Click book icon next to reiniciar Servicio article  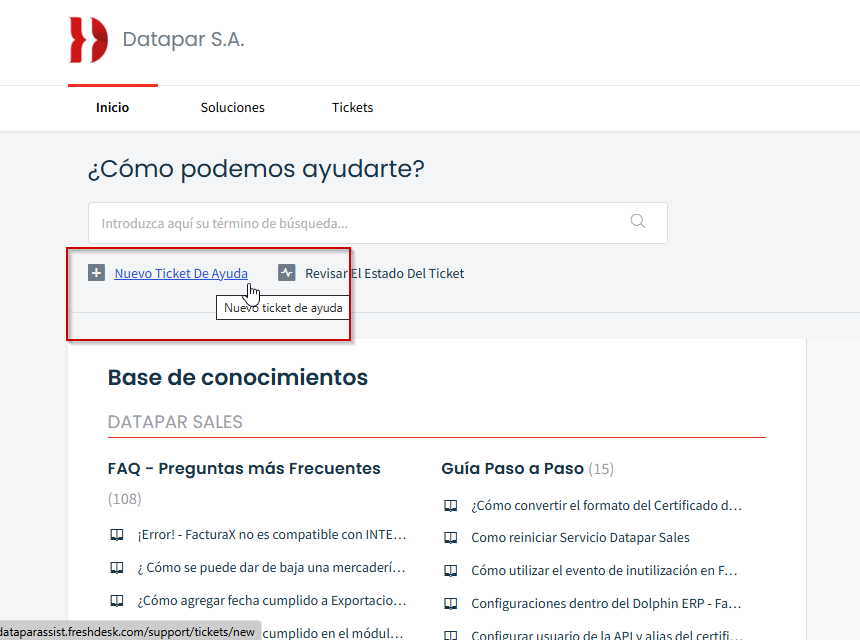pyautogui.click(x=450, y=538)
